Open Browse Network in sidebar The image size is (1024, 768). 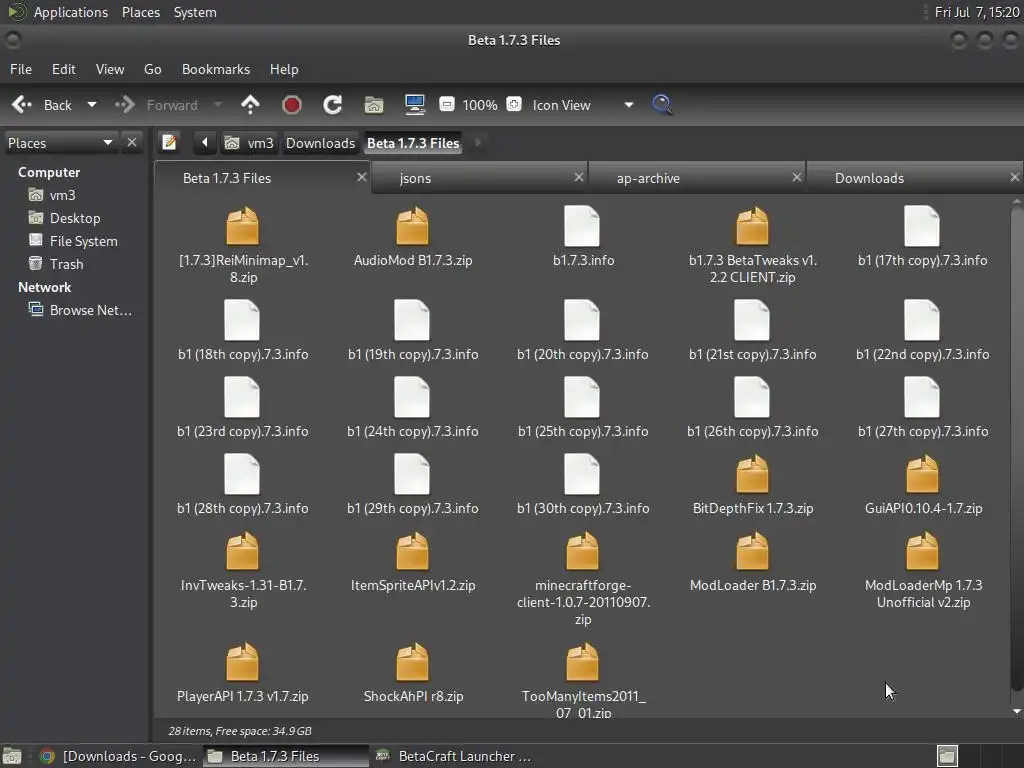click(90, 310)
